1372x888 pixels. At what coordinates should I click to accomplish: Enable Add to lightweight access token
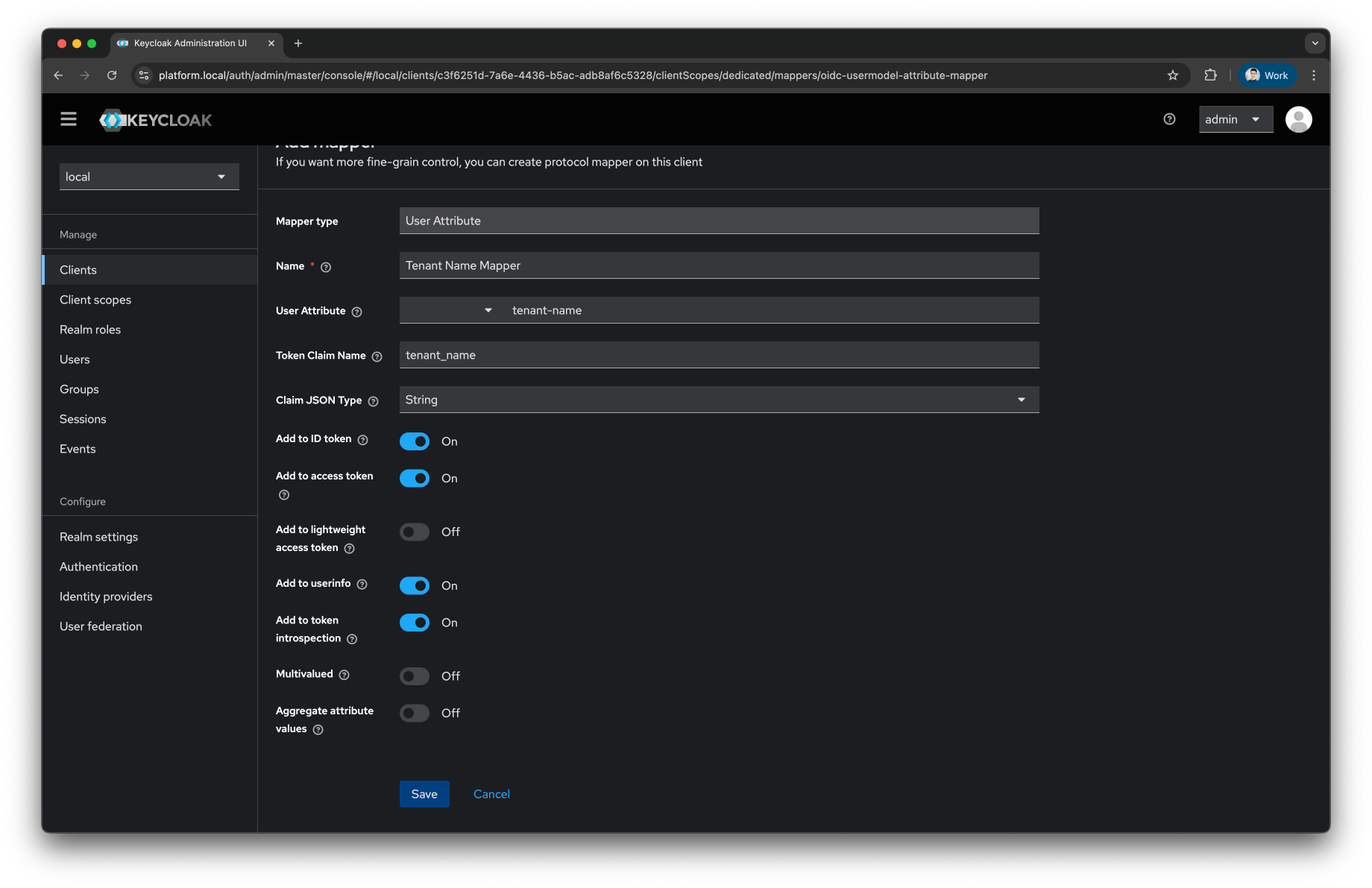(x=414, y=532)
